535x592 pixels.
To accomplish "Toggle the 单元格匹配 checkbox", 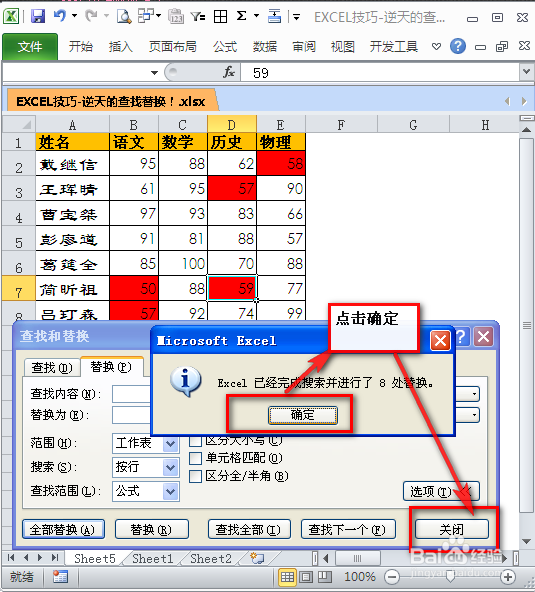I will (x=195, y=458).
